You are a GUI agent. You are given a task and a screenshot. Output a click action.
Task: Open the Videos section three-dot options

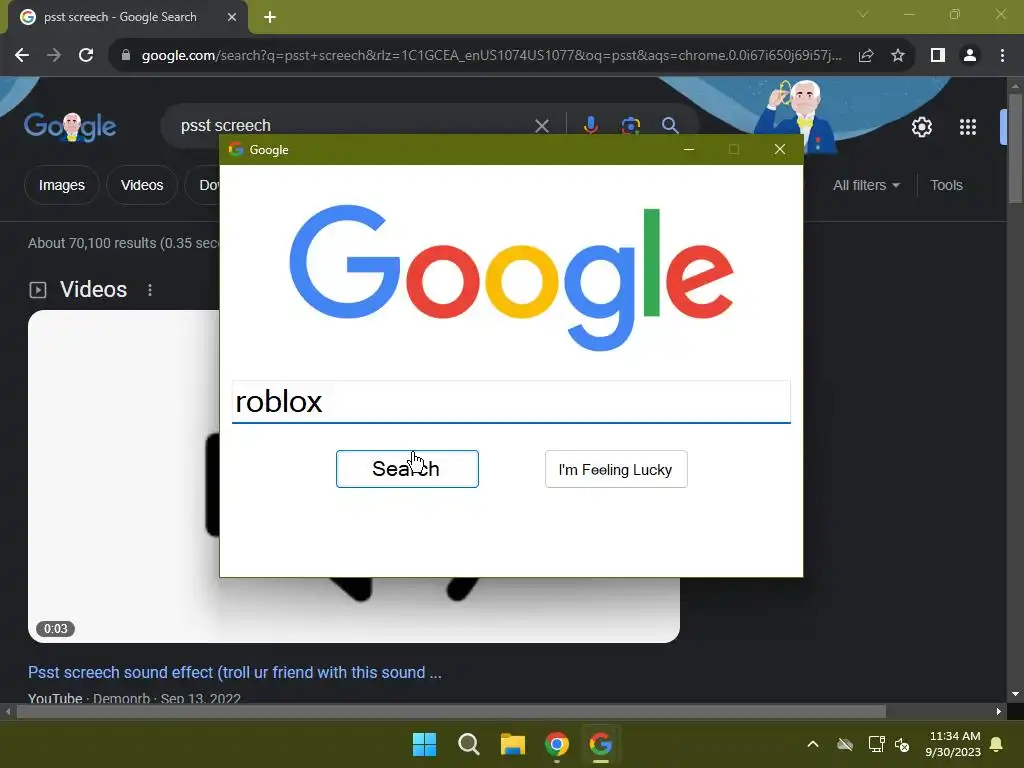150,290
